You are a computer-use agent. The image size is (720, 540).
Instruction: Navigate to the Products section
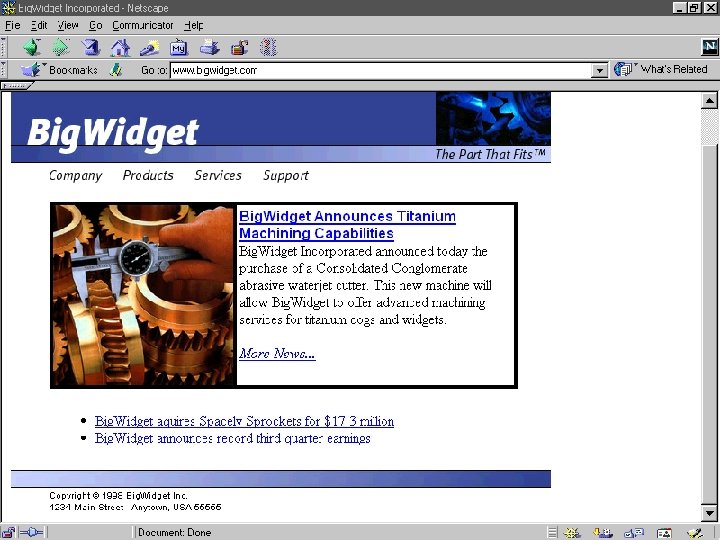point(148,175)
